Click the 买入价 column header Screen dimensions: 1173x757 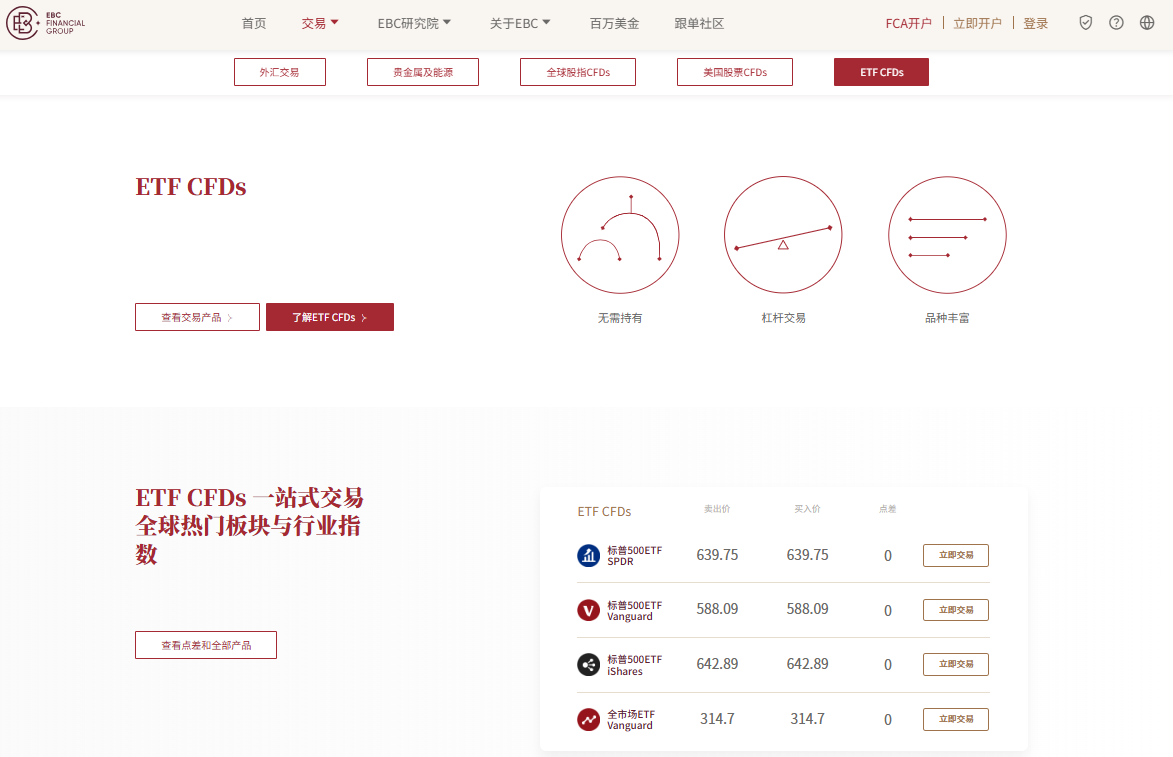807,509
